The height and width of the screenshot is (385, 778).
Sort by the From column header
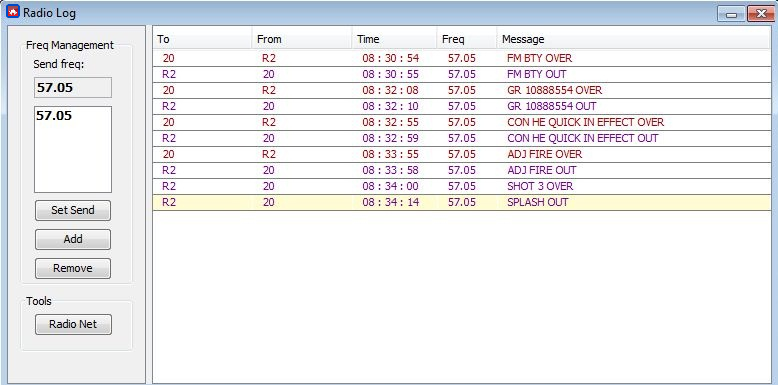(x=302, y=39)
